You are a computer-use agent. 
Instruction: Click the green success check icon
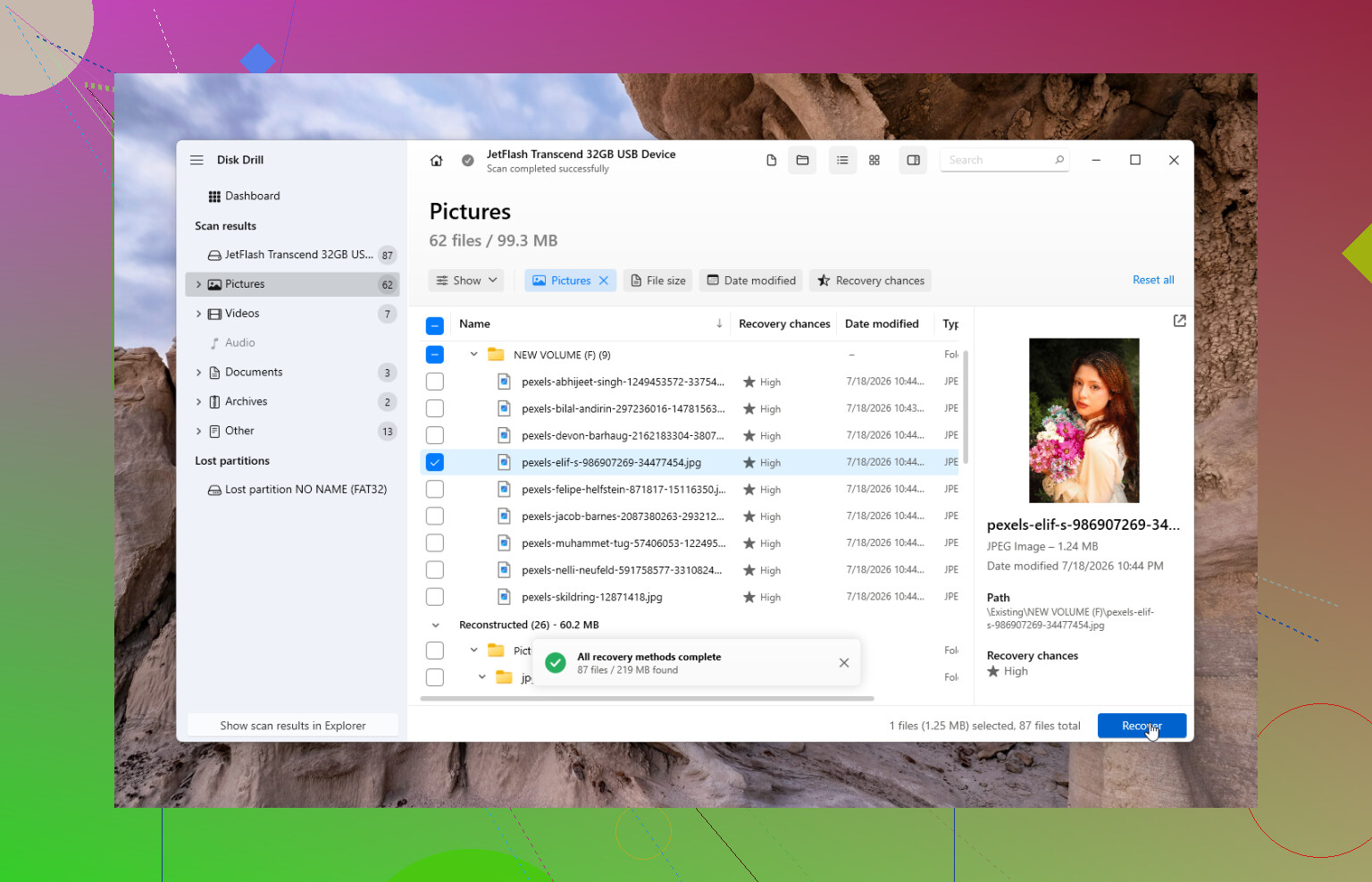(x=556, y=663)
